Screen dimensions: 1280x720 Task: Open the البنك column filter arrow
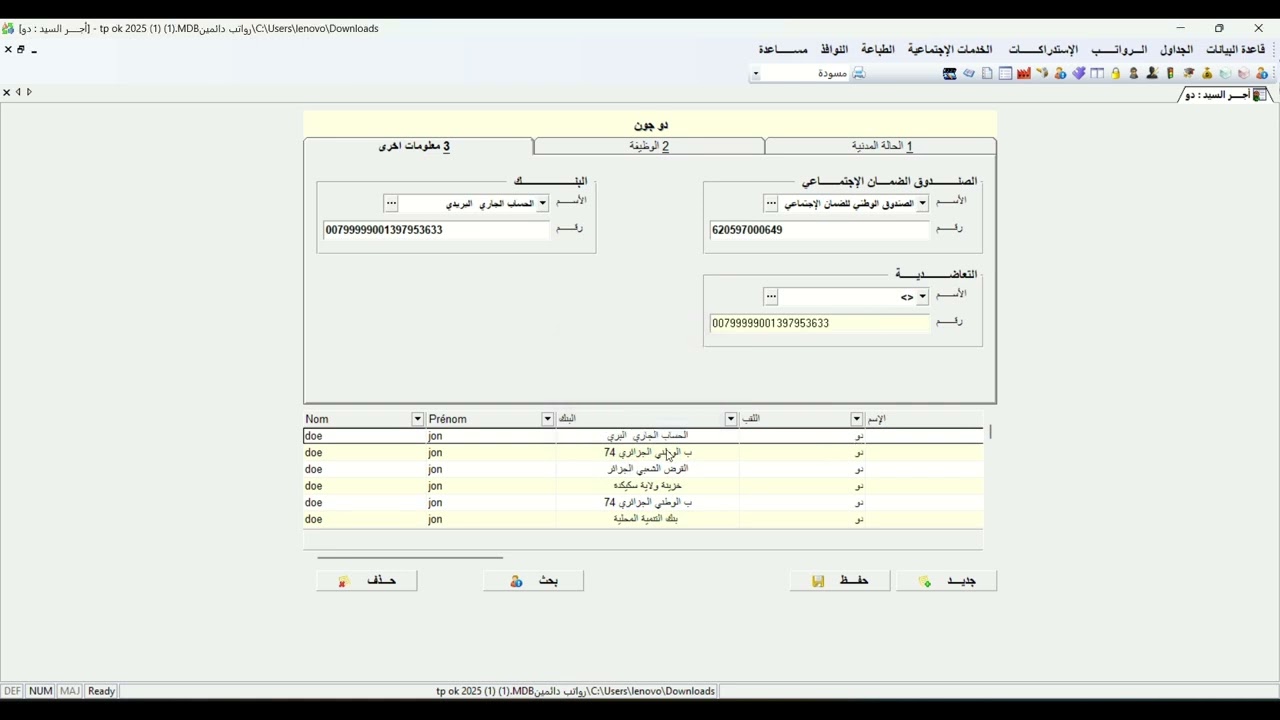click(731, 419)
